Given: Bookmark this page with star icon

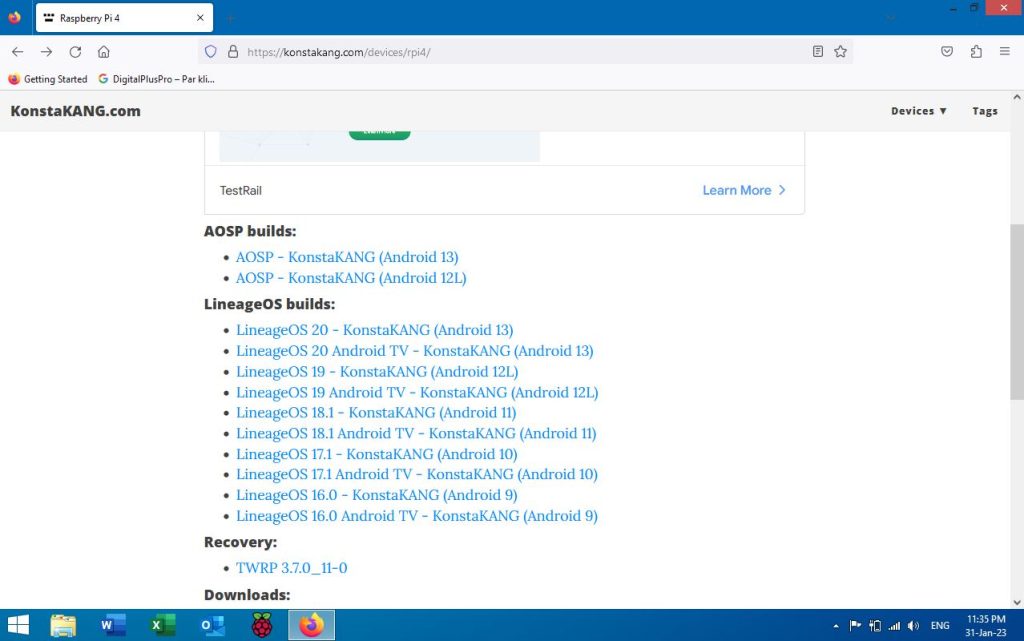Looking at the screenshot, I should pos(841,52).
